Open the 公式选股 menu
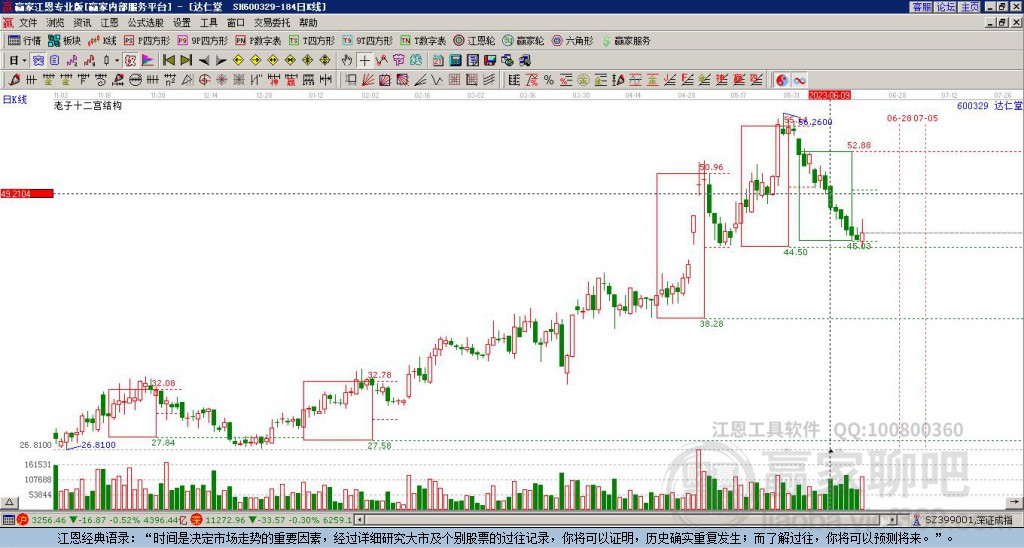 pos(146,23)
